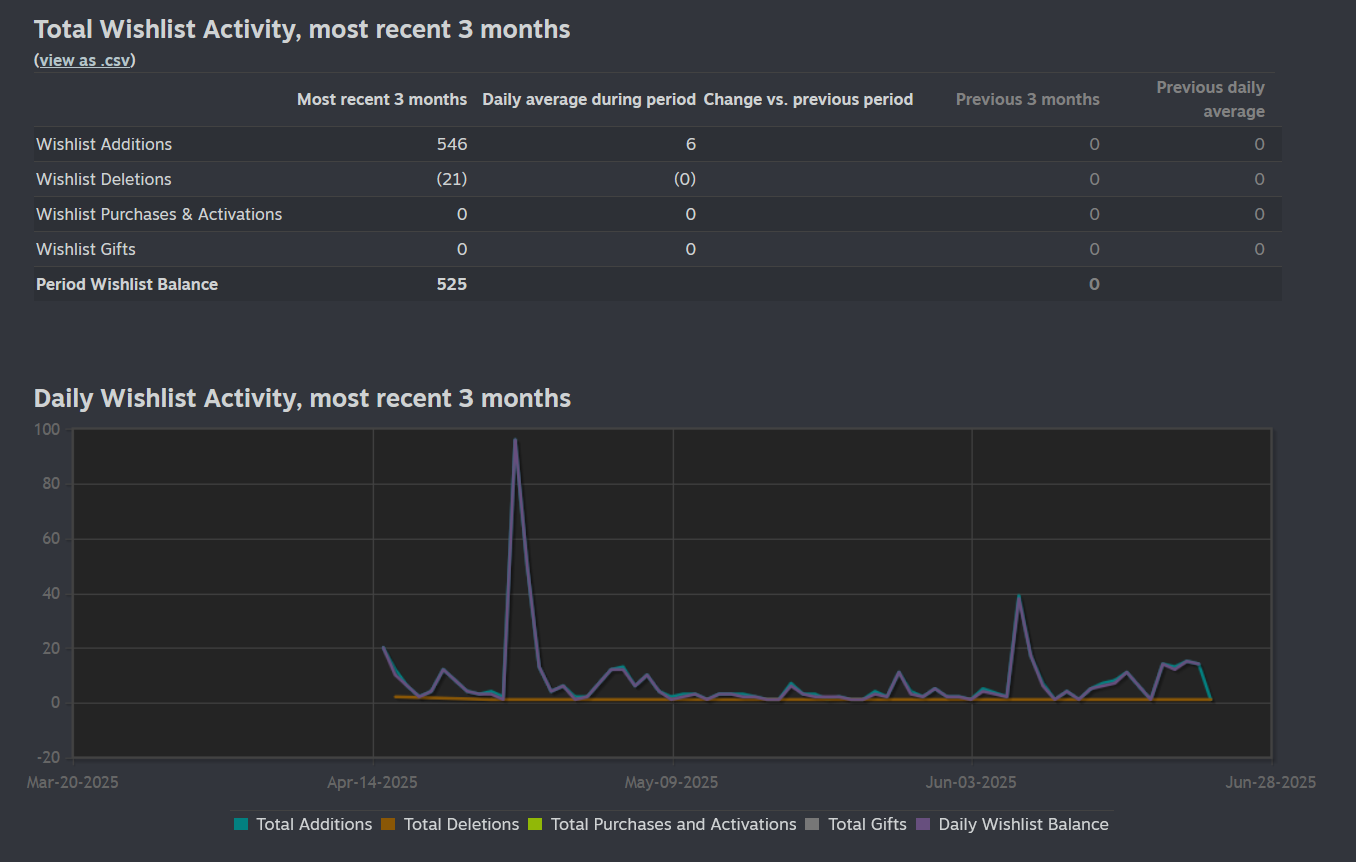
Task: Toggle the Total Gifts legend label
Action: [x=867, y=825]
